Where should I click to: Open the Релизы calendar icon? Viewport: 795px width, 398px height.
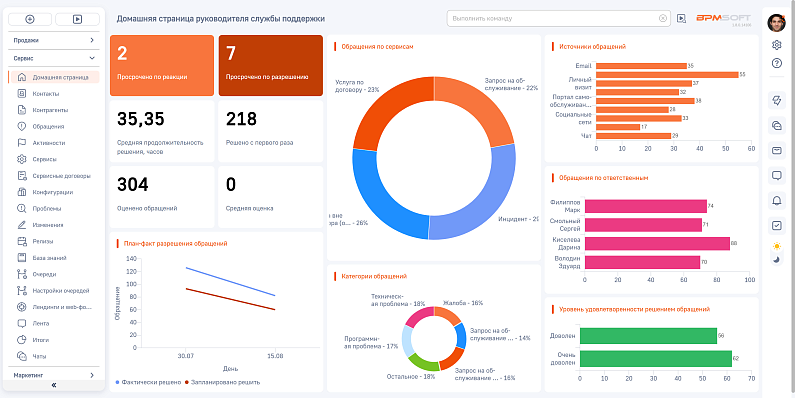21,241
